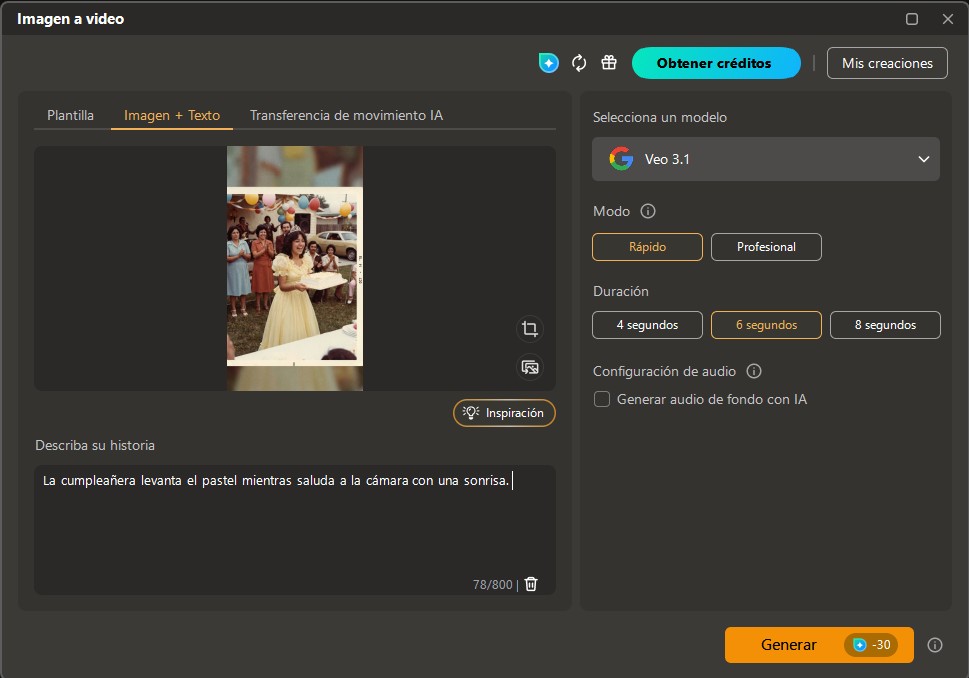The image size is (969, 678).
Task: Clear the prompt with the trash icon
Action: coord(530,584)
